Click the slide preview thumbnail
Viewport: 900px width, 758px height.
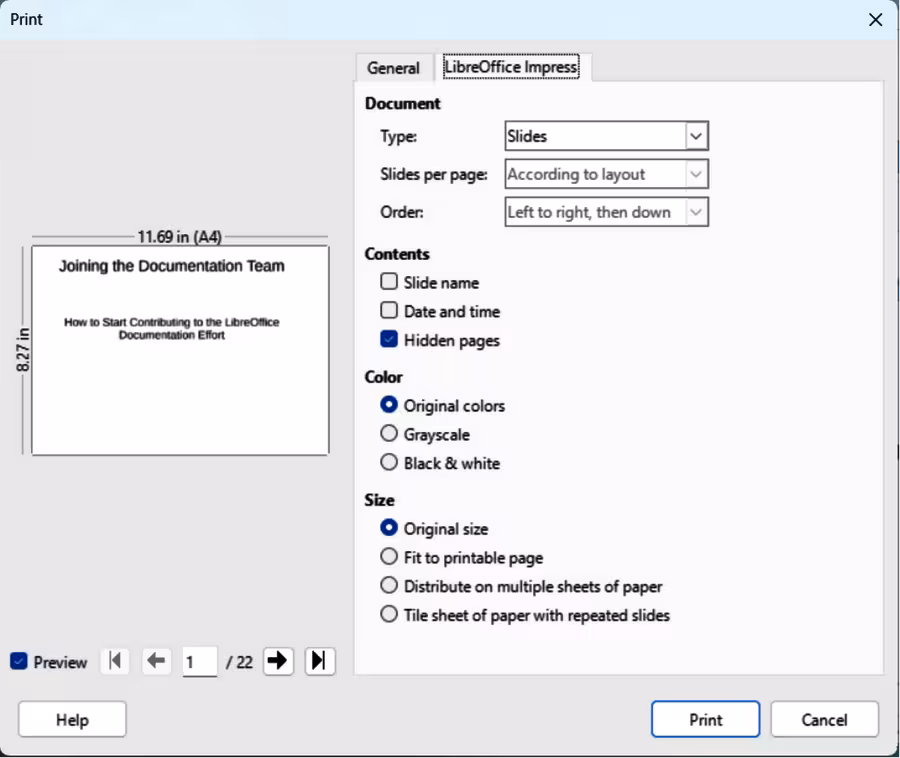click(x=180, y=351)
